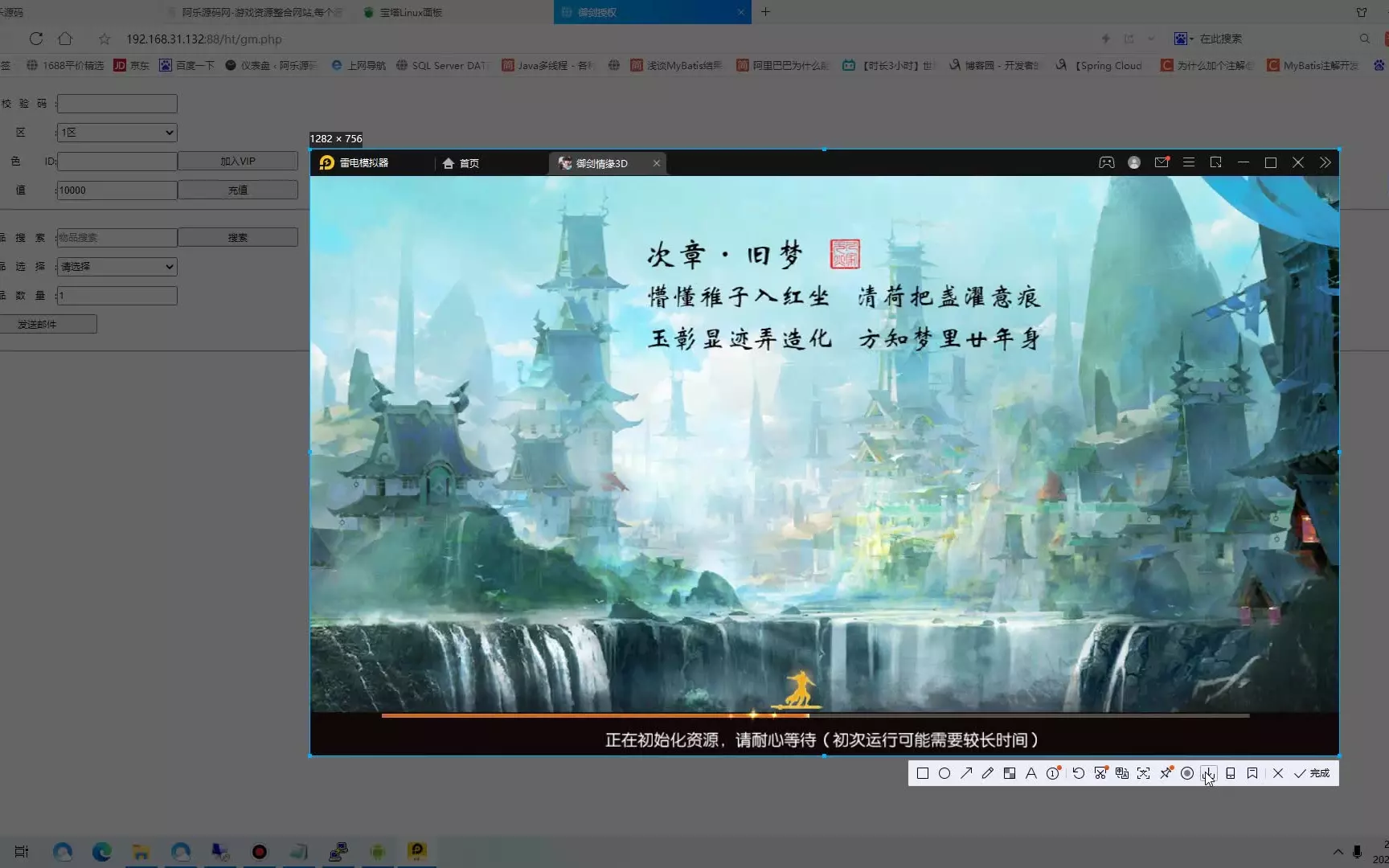The image size is (1389, 868).
Task: Click the address bar URL
Action: coord(204,39)
